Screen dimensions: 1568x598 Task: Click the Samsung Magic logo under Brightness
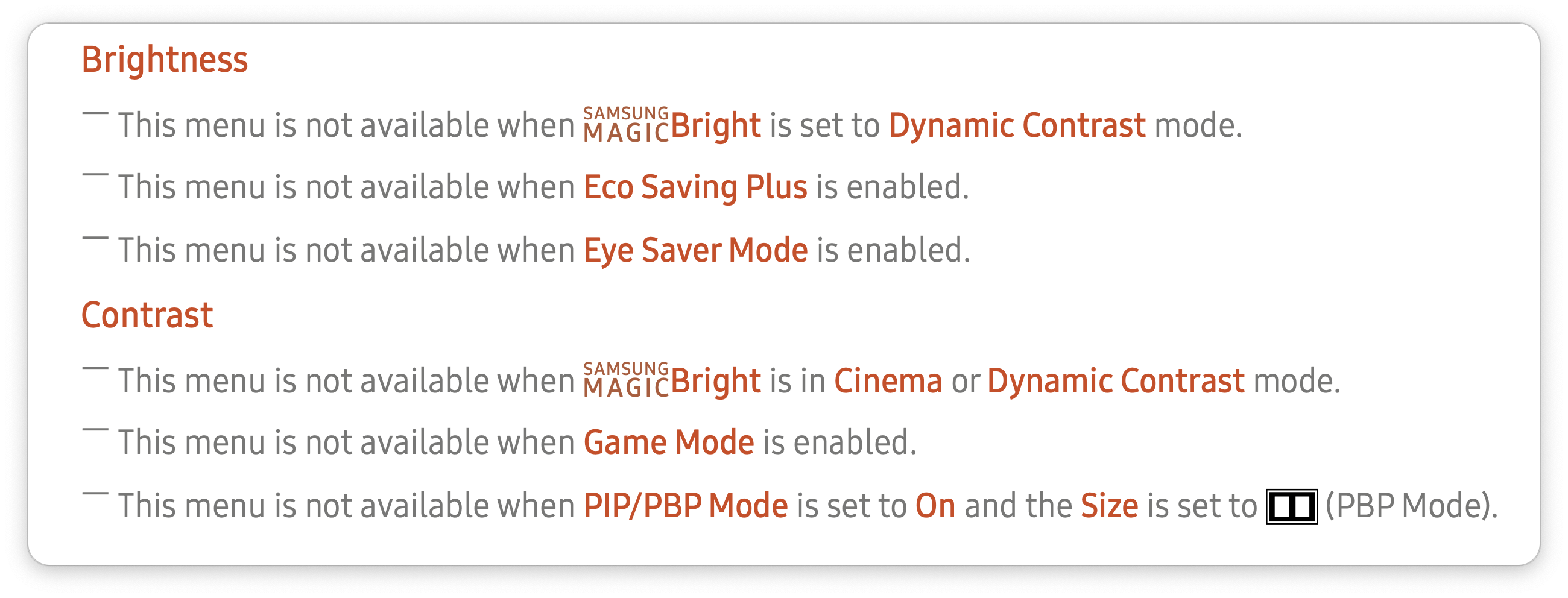627,125
